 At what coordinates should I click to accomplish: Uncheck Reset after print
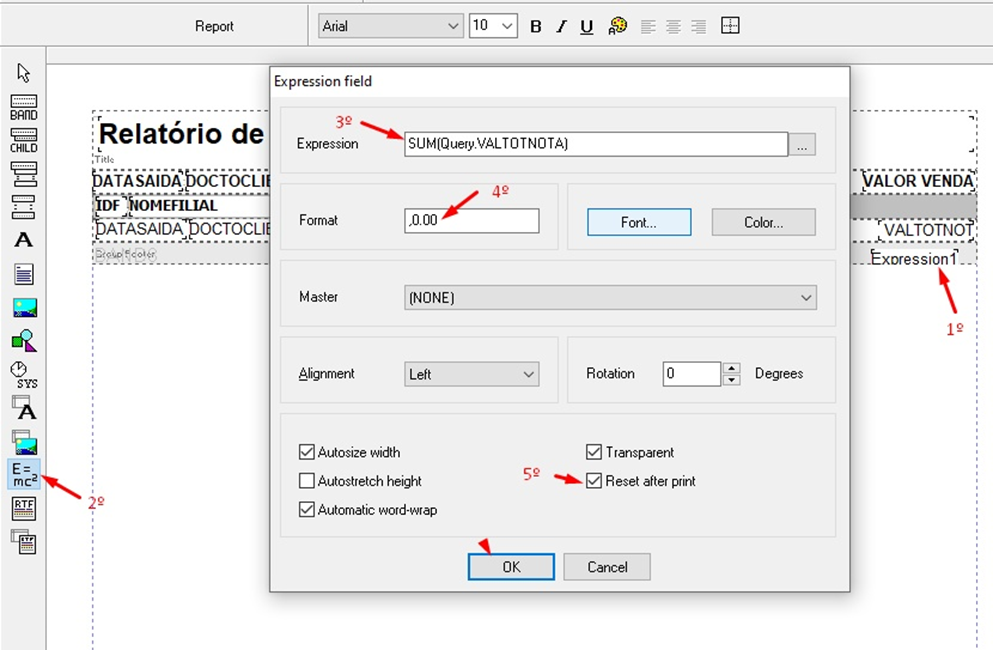point(594,481)
